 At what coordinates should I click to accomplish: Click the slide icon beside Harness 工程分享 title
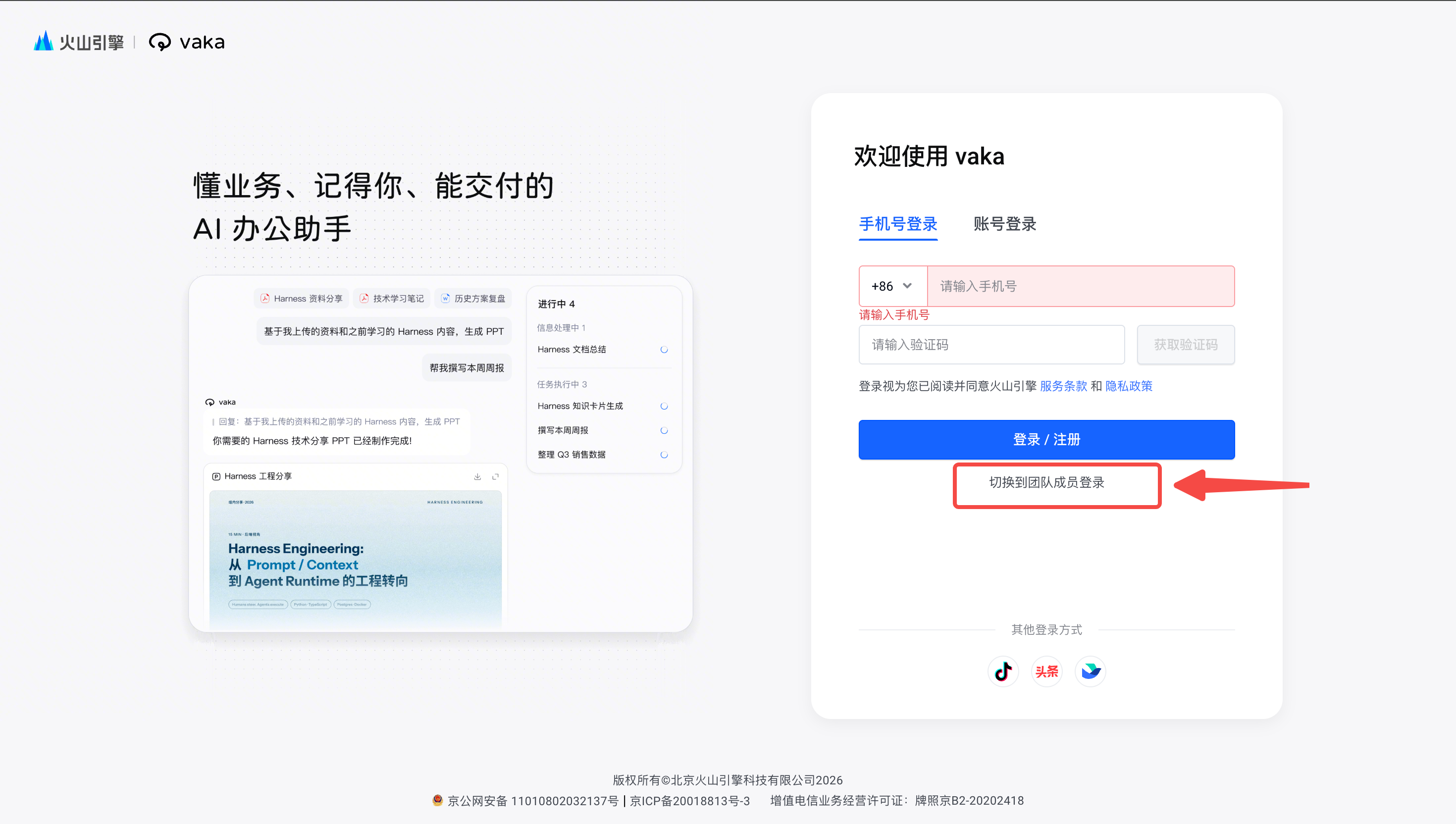[216, 476]
